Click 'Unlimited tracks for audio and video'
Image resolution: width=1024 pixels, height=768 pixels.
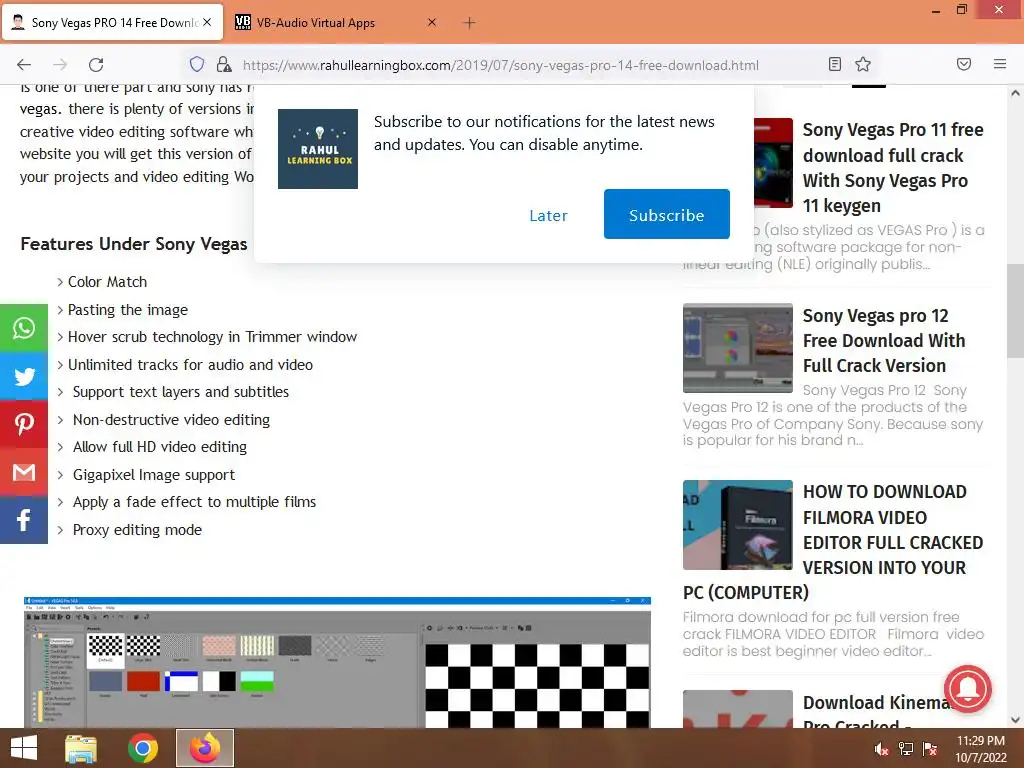click(x=190, y=364)
